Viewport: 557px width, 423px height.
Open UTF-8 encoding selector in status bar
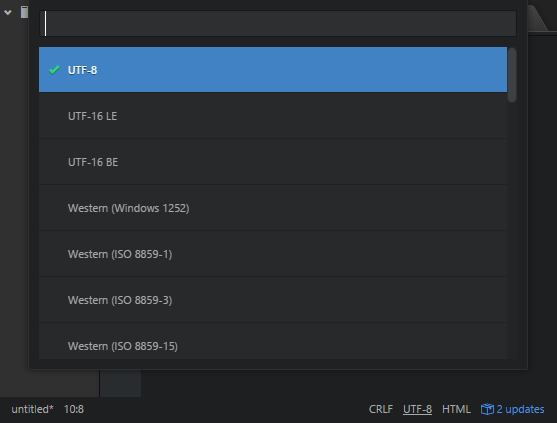(417, 409)
